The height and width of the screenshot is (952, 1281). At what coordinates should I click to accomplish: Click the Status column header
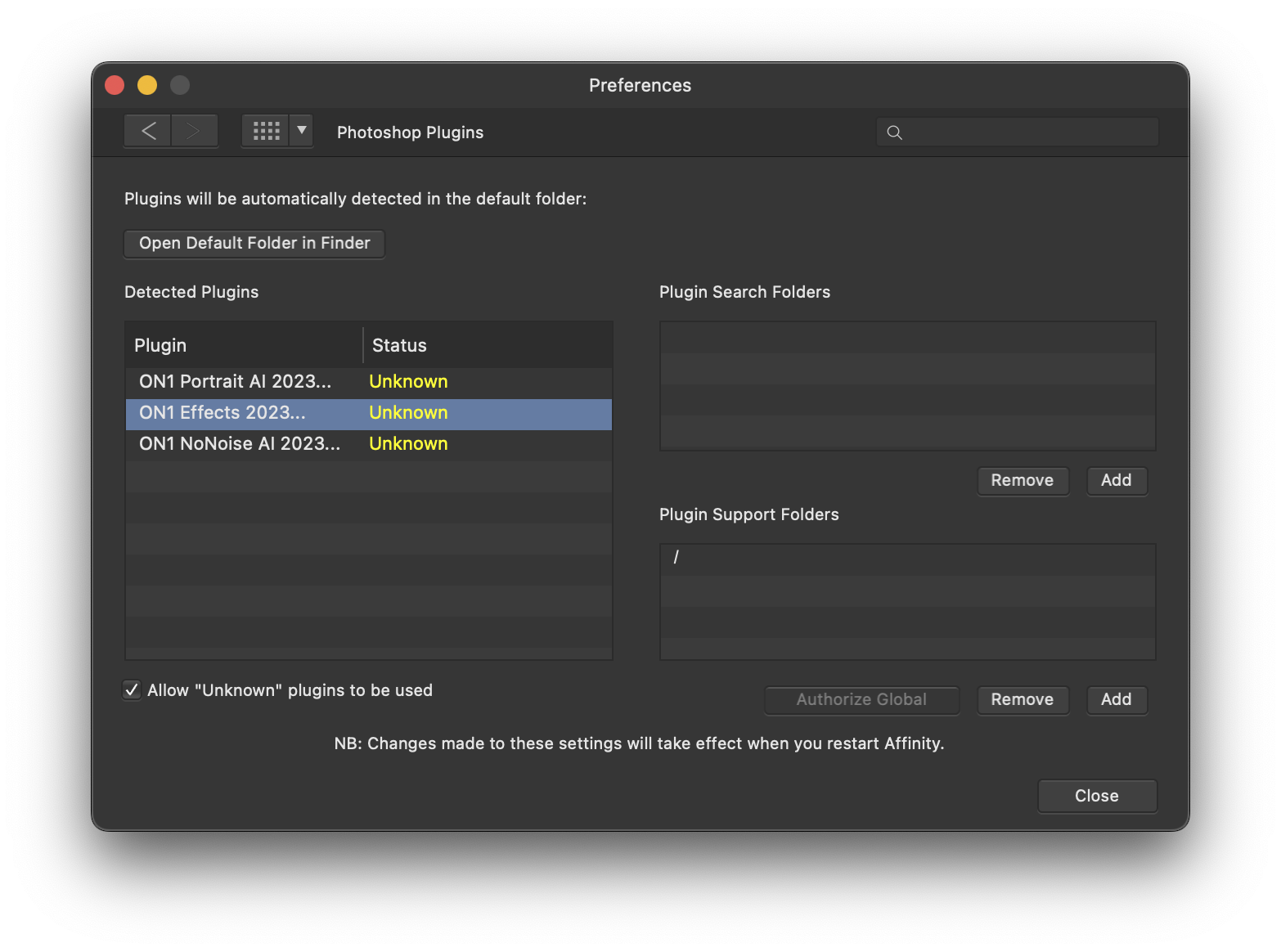(488, 345)
